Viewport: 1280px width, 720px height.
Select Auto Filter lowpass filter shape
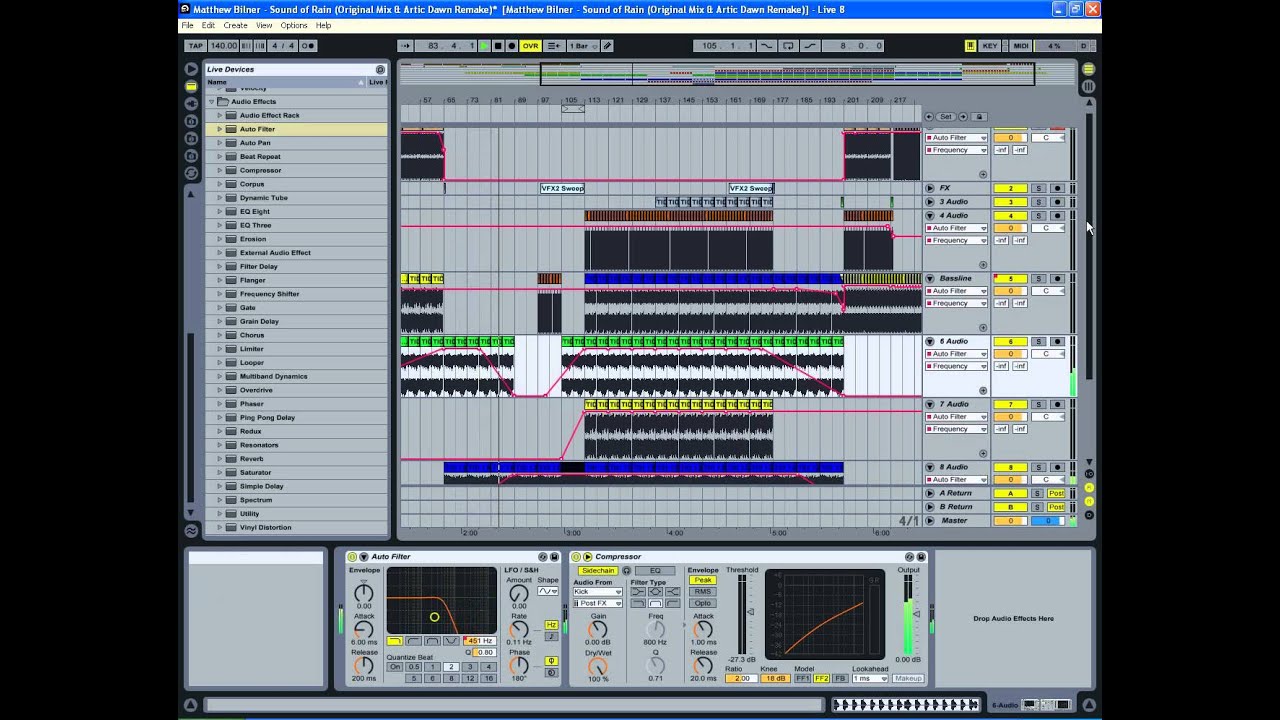394,641
